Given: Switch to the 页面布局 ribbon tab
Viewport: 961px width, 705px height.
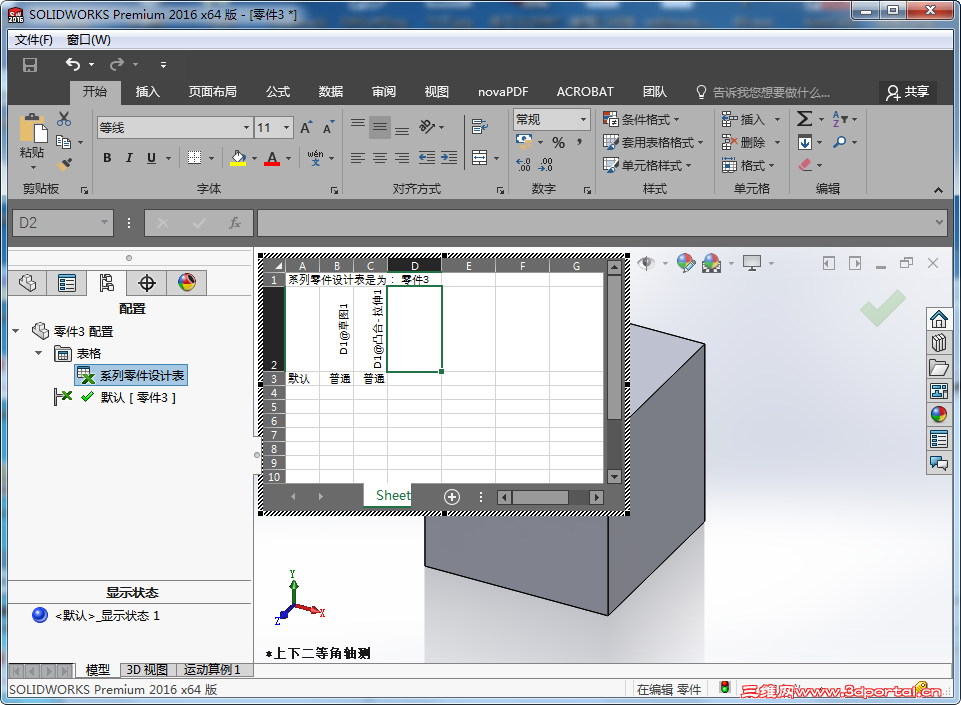Looking at the screenshot, I should pyautogui.click(x=212, y=92).
